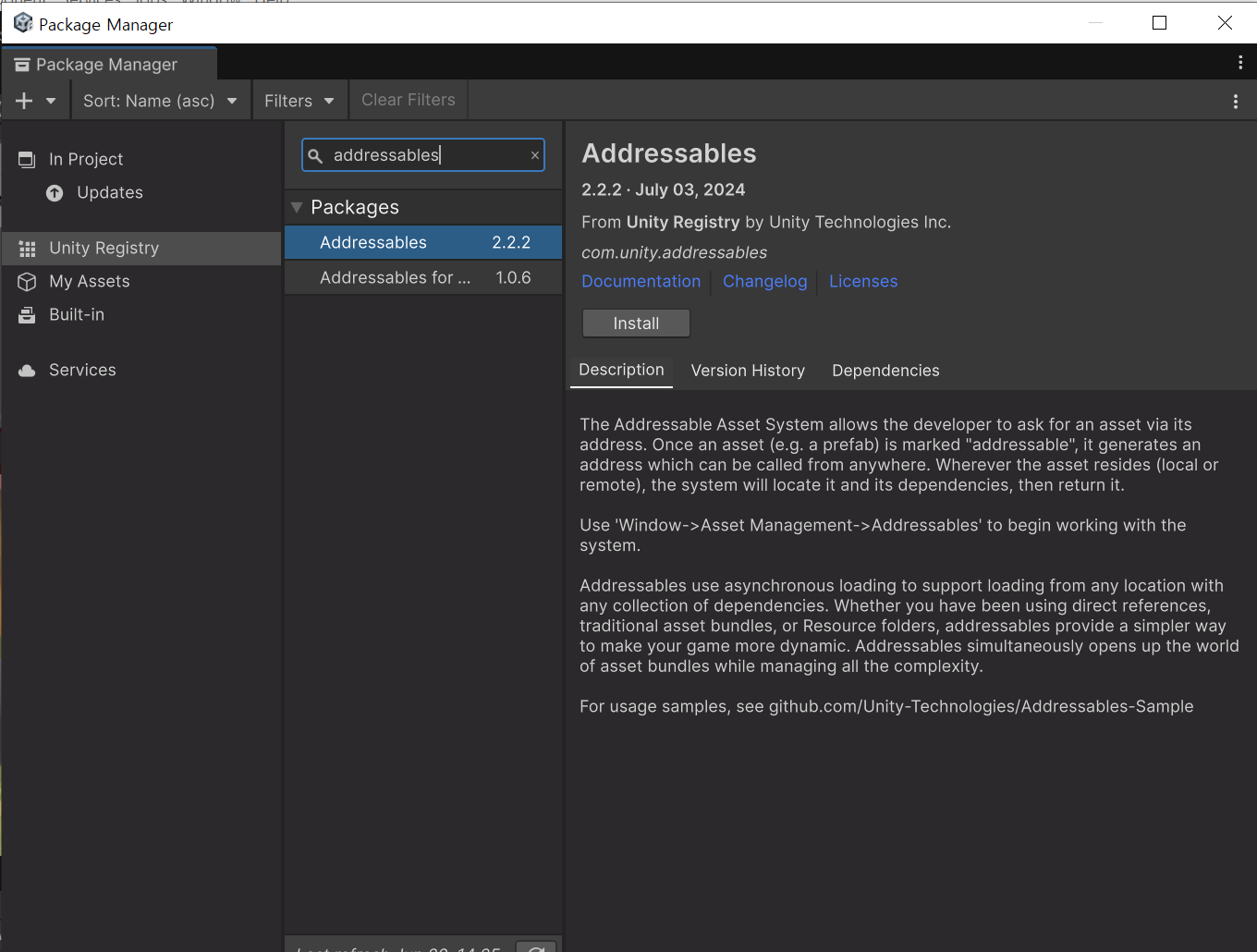Click the Package Manager tab label

click(109, 64)
